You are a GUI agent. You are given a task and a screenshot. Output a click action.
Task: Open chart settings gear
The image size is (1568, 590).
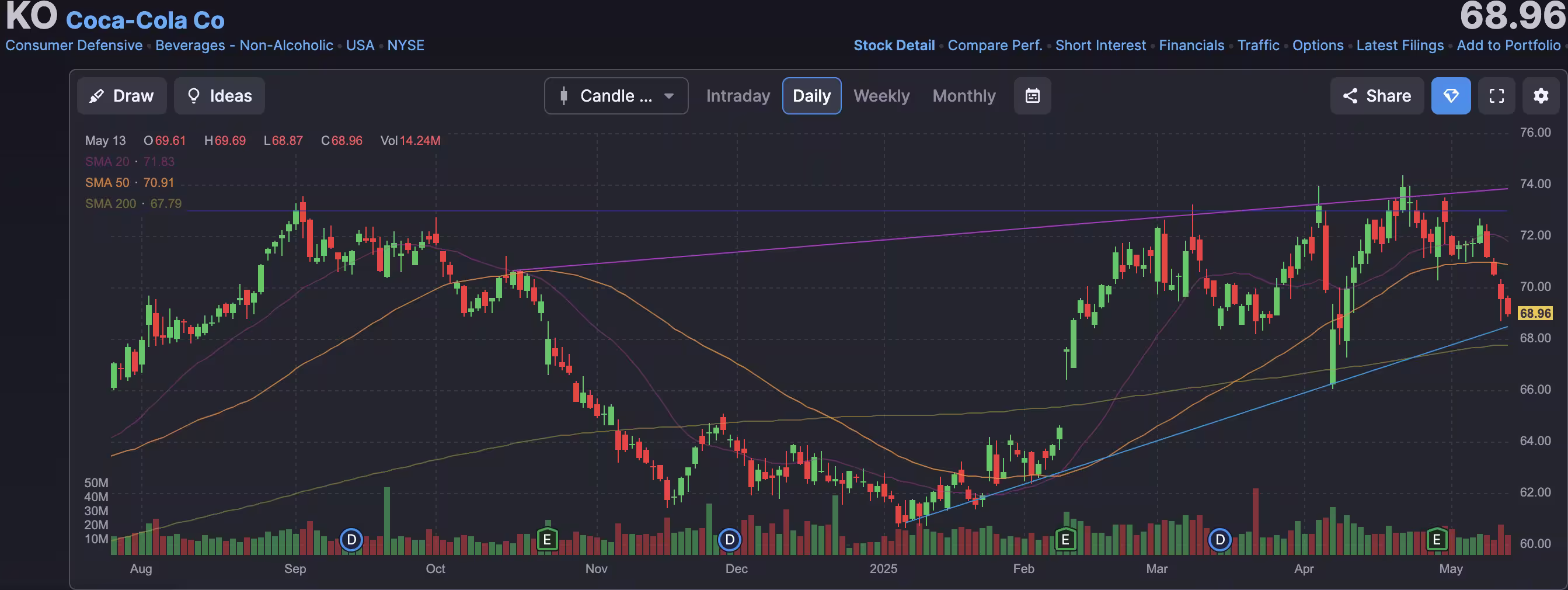(1541, 96)
